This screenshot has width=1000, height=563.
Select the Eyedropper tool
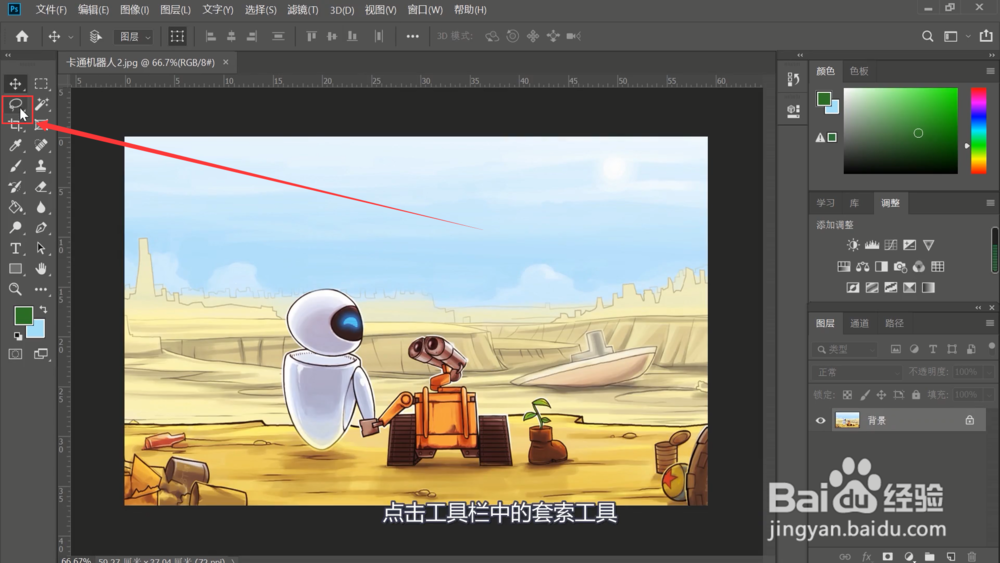[15, 145]
